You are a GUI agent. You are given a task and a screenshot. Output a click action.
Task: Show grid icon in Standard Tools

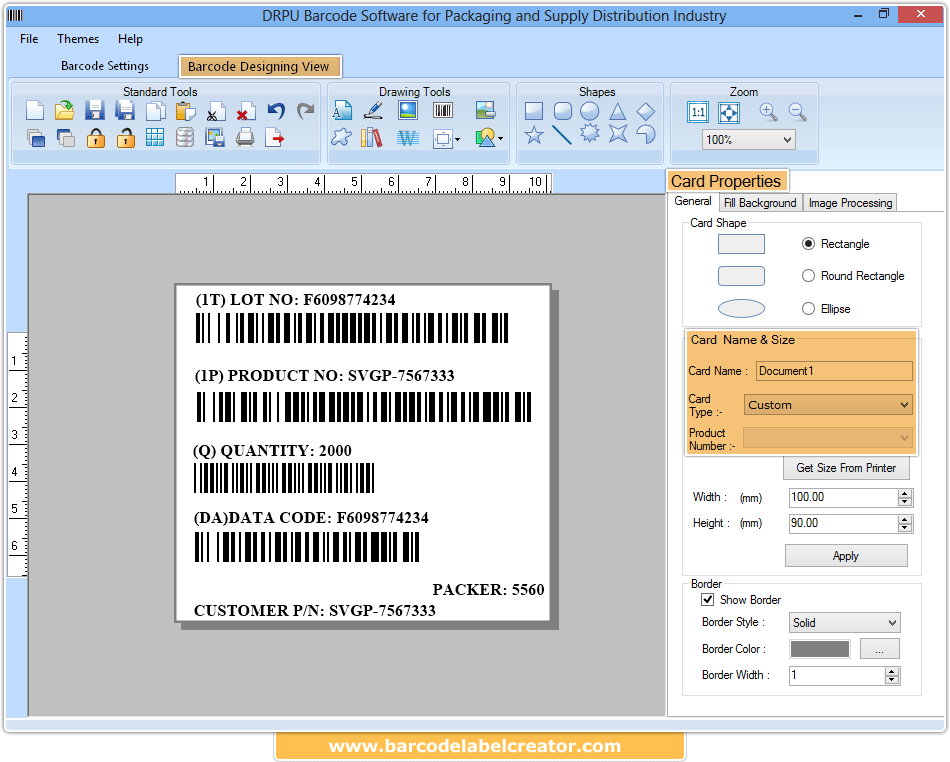(155, 138)
